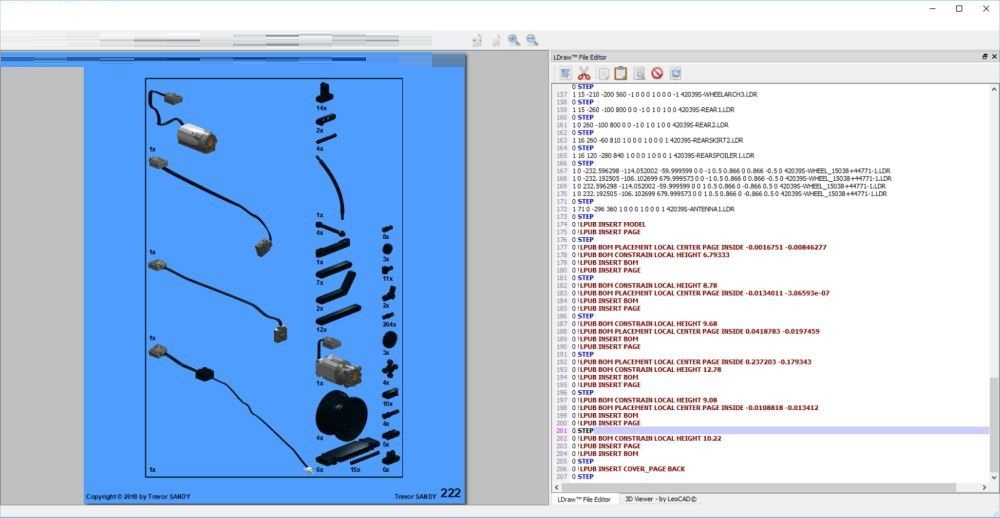Click the Copy icon in editor toolbar
The height and width of the screenshot is (518, 1000).
coord(603,73)
